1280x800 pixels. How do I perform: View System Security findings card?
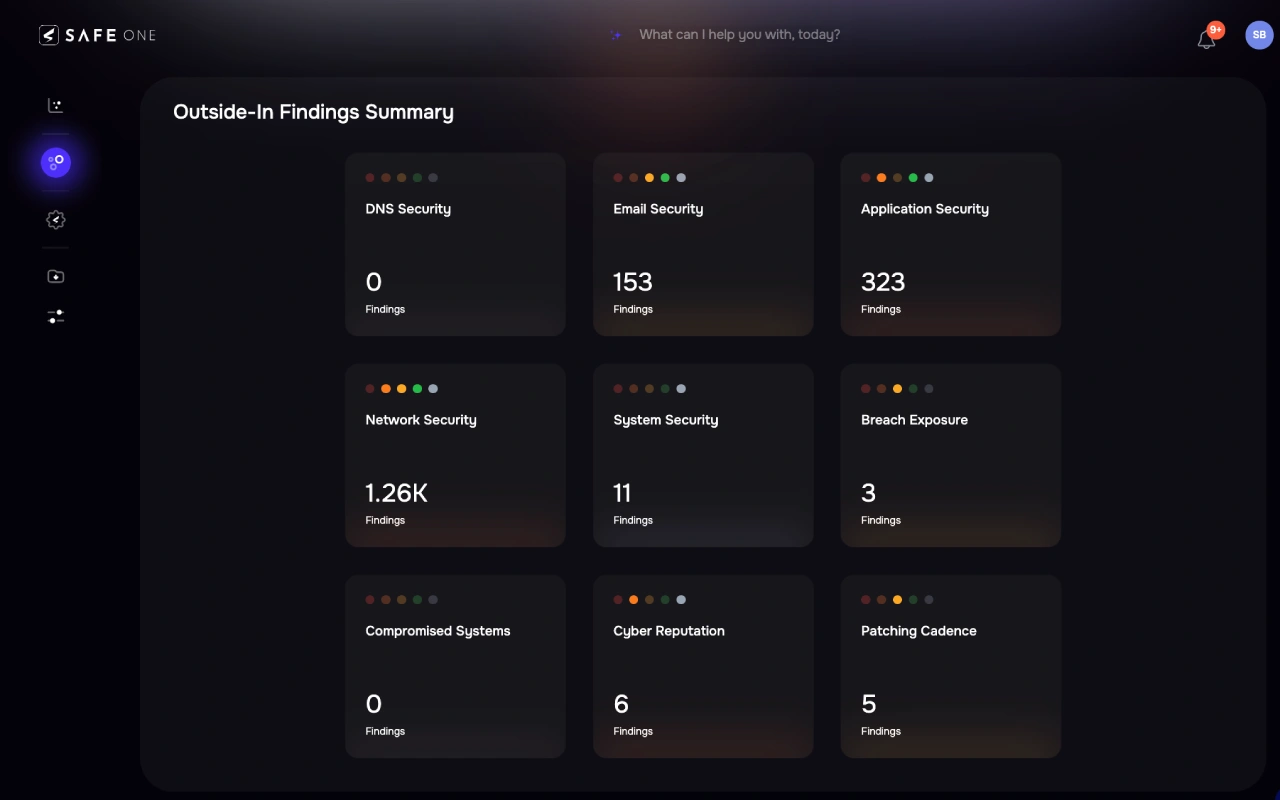(x=703, y=455)
